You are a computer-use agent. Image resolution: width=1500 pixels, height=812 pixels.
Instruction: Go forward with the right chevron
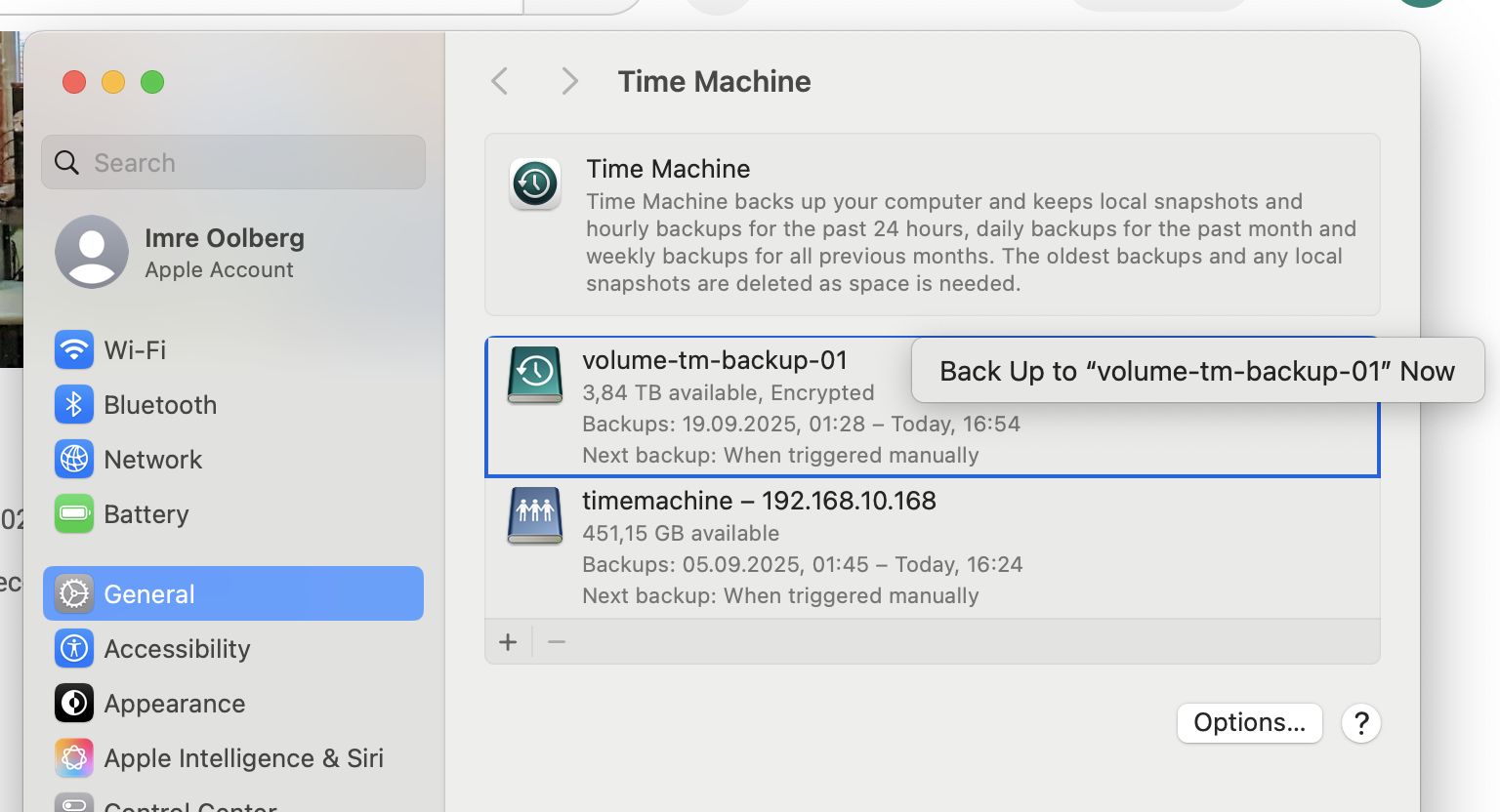pos(570,81)
